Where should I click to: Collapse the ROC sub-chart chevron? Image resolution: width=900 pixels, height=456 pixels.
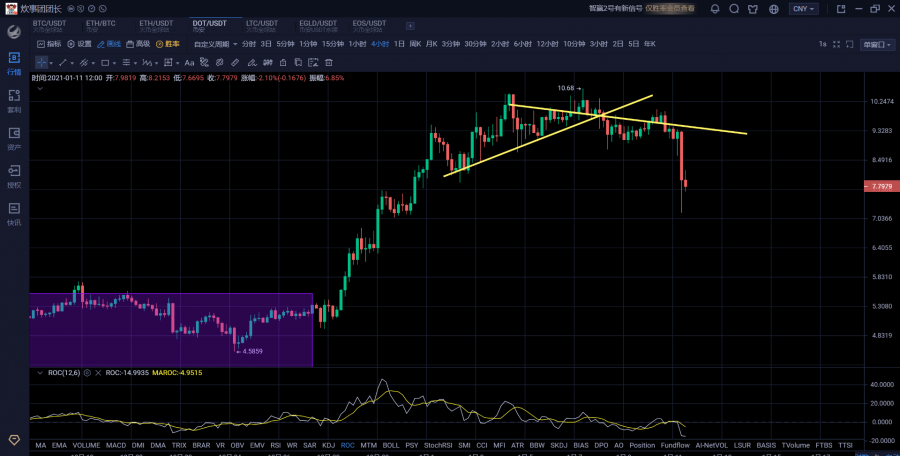[x=40, y=373]
